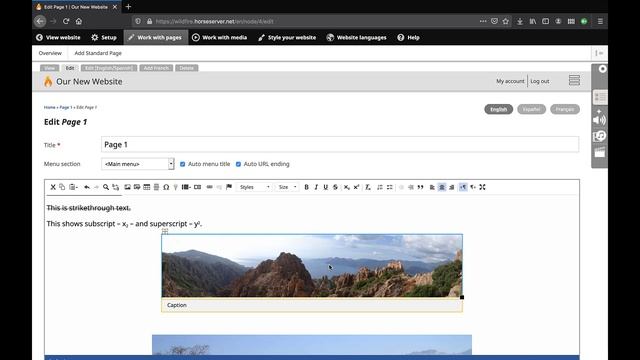This screenshot has width=640, height=360.
Task: Open the Find magnifier tool
Action: pos(106,187)
